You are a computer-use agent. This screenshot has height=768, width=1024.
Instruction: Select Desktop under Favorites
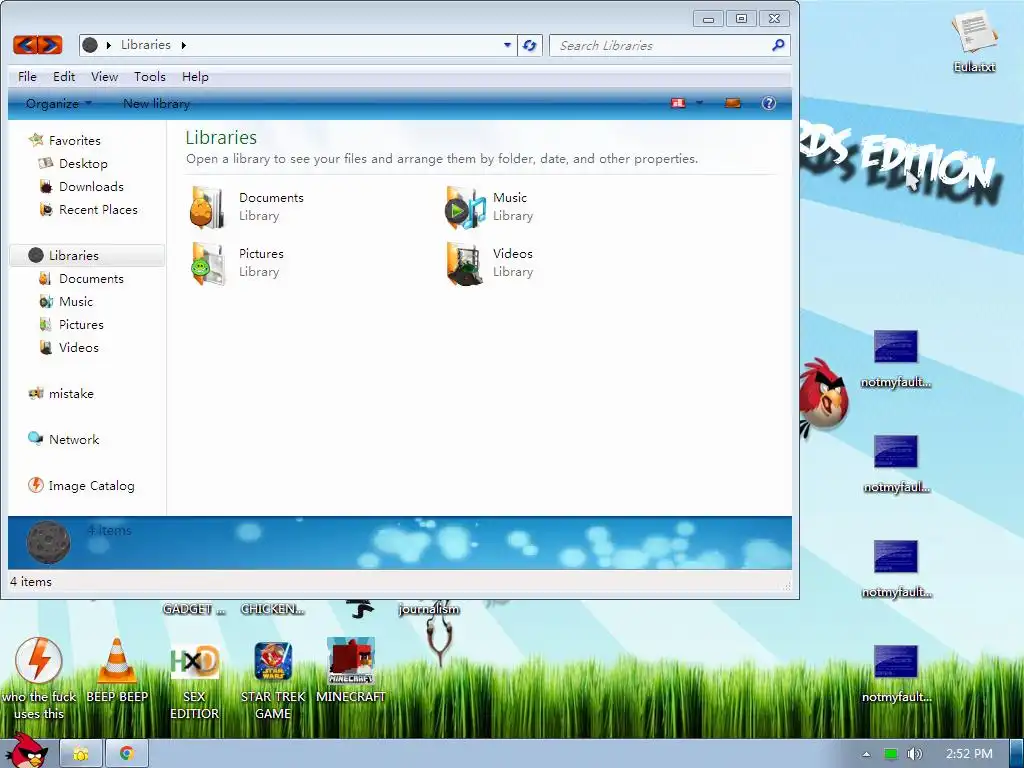[x=72, y=163]
